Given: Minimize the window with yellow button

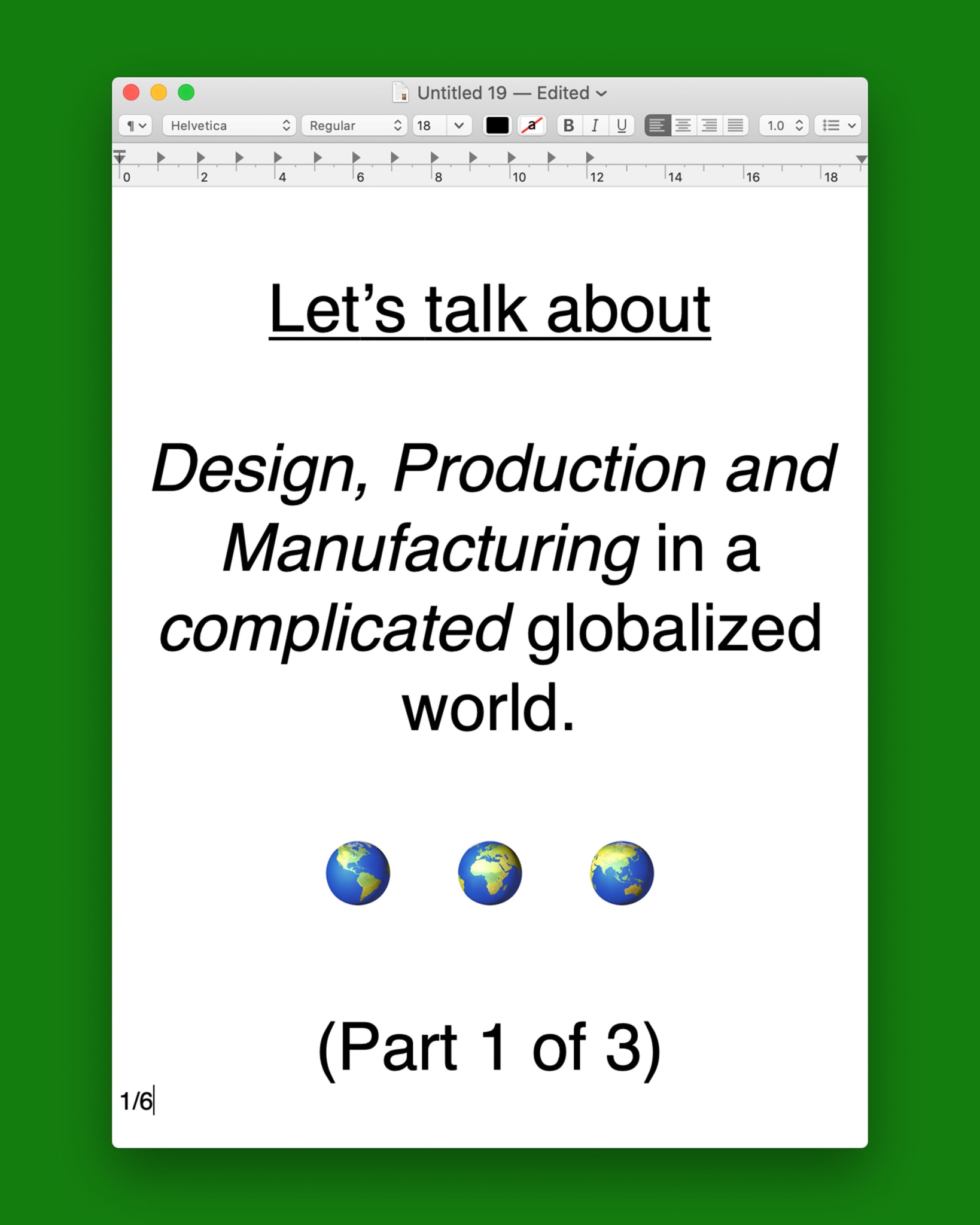Looking at the screenshot, I should pos(159,93).
